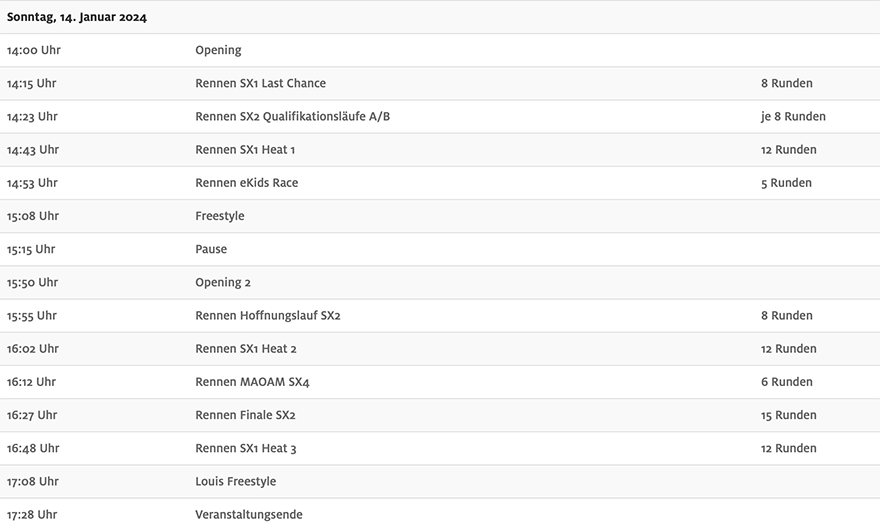The width and height of the screenshot is (880, 530).
Task: Select the Freestyle row at 15:08
Action: 440,216
